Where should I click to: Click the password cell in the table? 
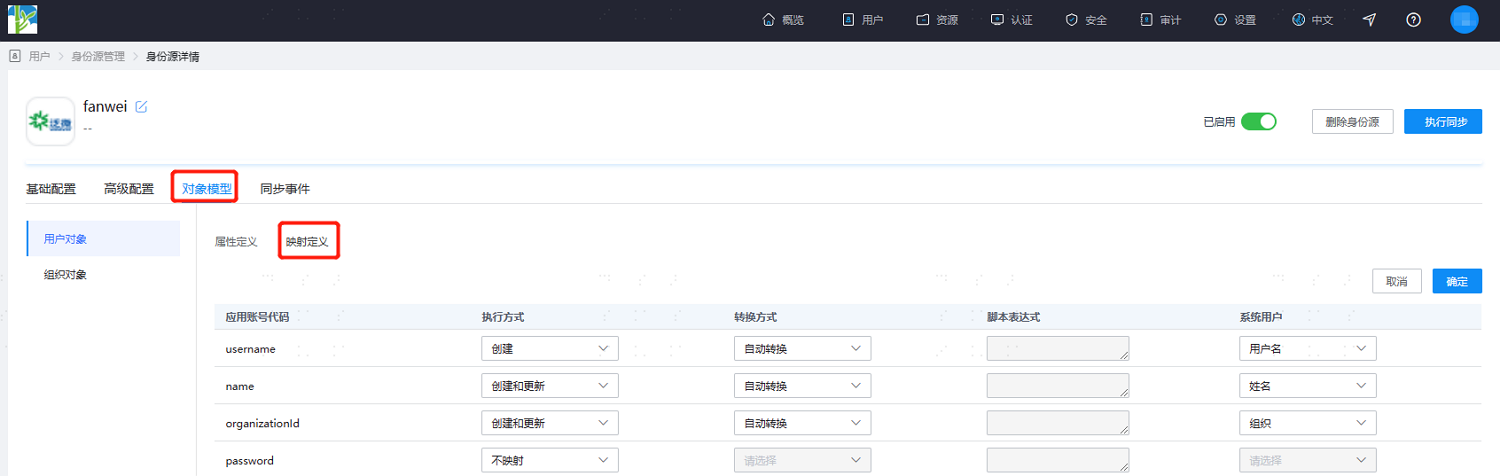(x=249, y=461)
